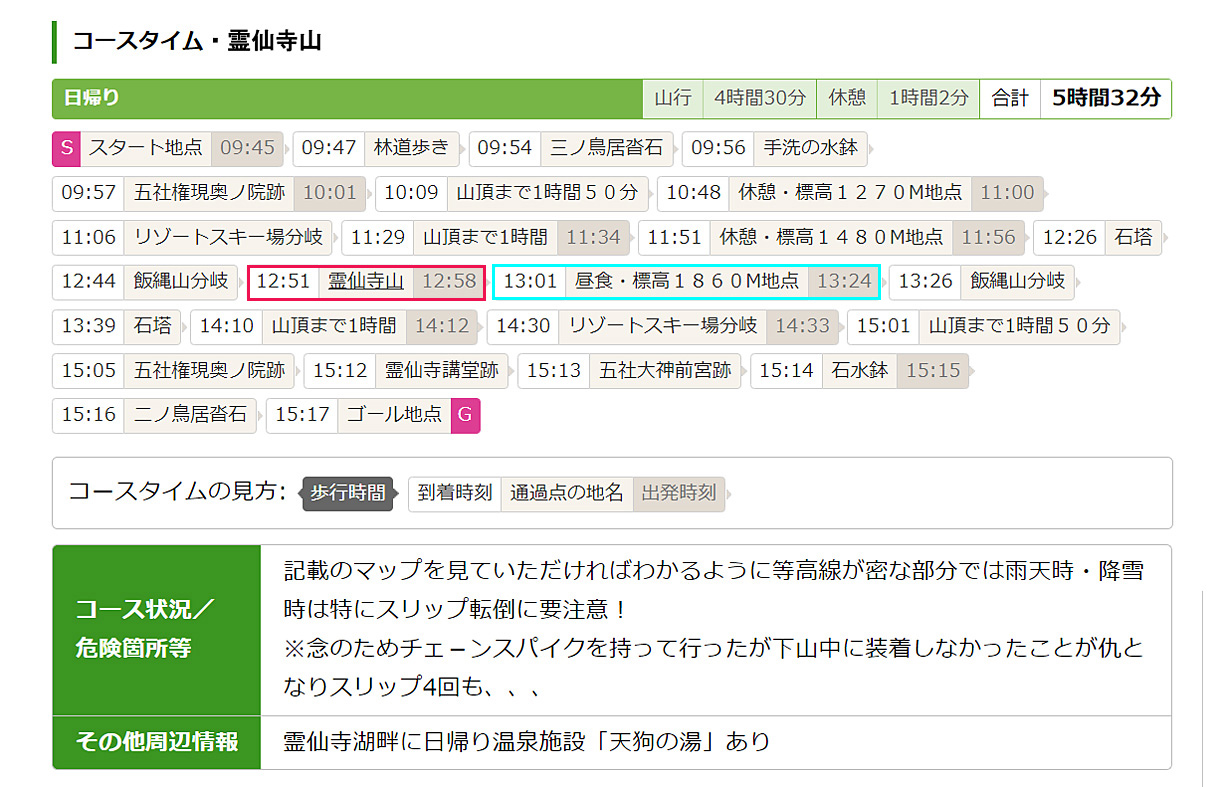Click the 昼食・標高1860M地点 lunch stop

point(686,281)
